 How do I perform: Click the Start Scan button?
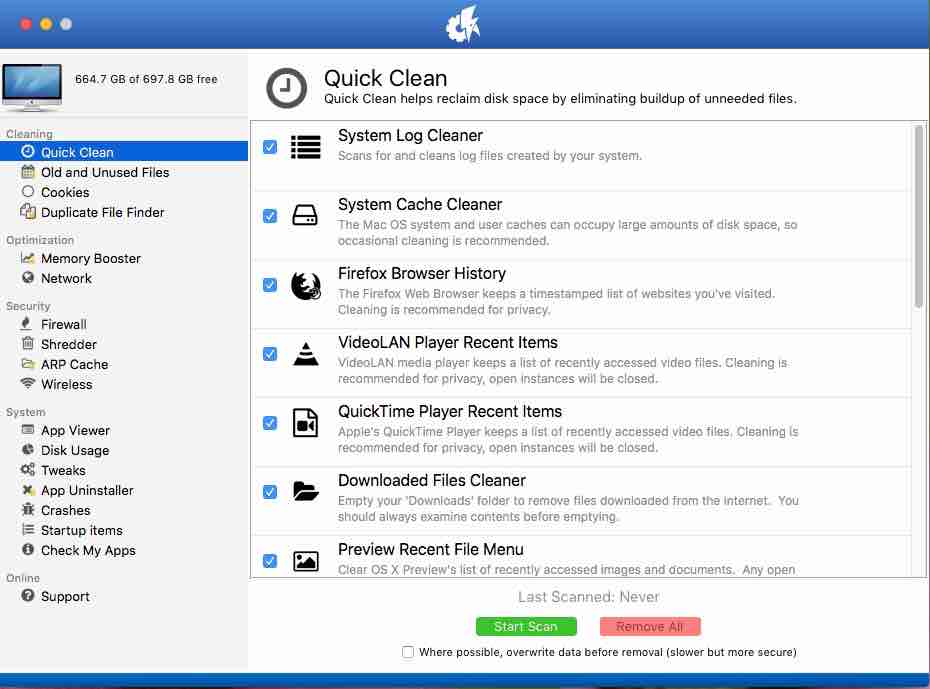pos(526,627)
